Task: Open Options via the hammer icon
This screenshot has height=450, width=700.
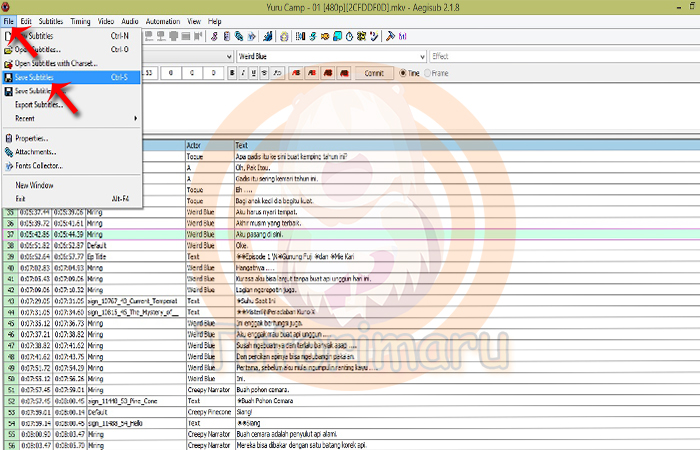Action: pos(390,36)
